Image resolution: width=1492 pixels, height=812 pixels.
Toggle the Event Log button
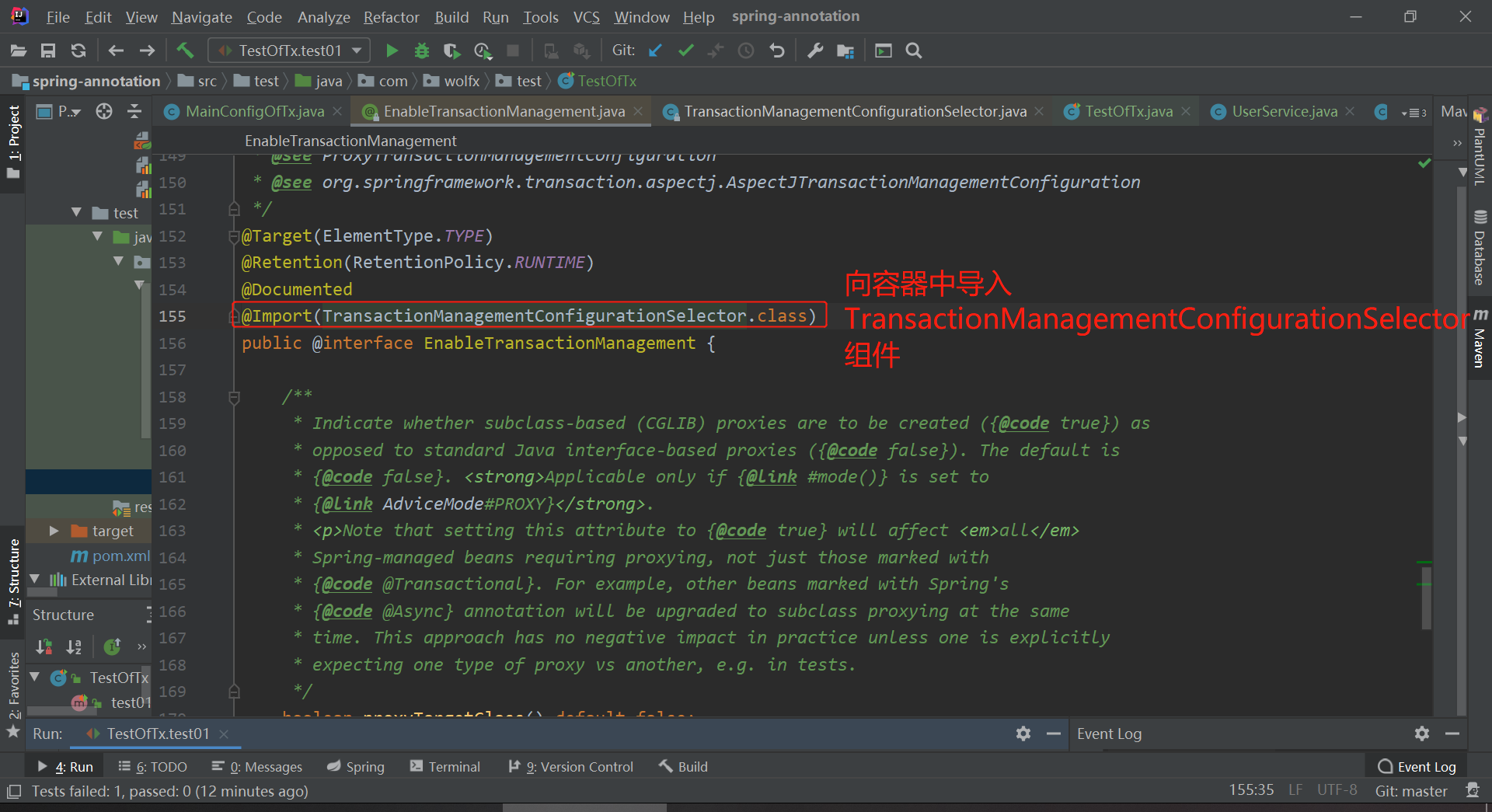[1417, 766]
